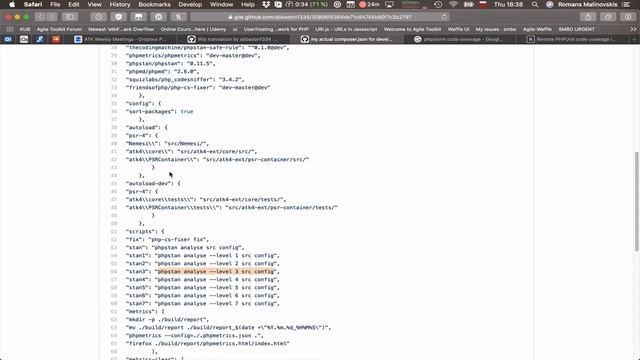The image size is (640, 360).
Task: Open the Waffle UI bookmark
Action: coord(458,29)
